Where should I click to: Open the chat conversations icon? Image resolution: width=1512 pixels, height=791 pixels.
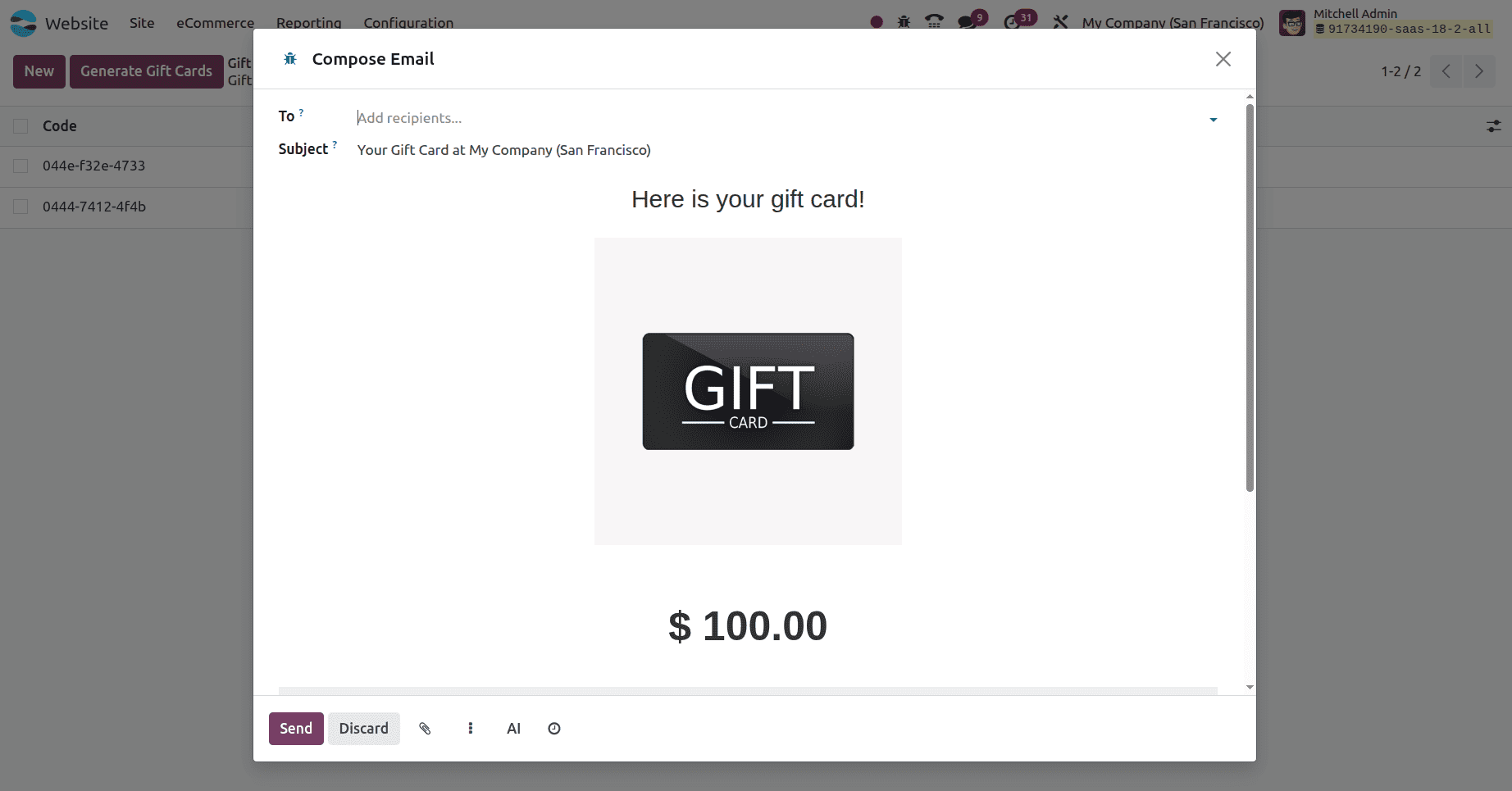pyautogui.click(x=968, y=21)
